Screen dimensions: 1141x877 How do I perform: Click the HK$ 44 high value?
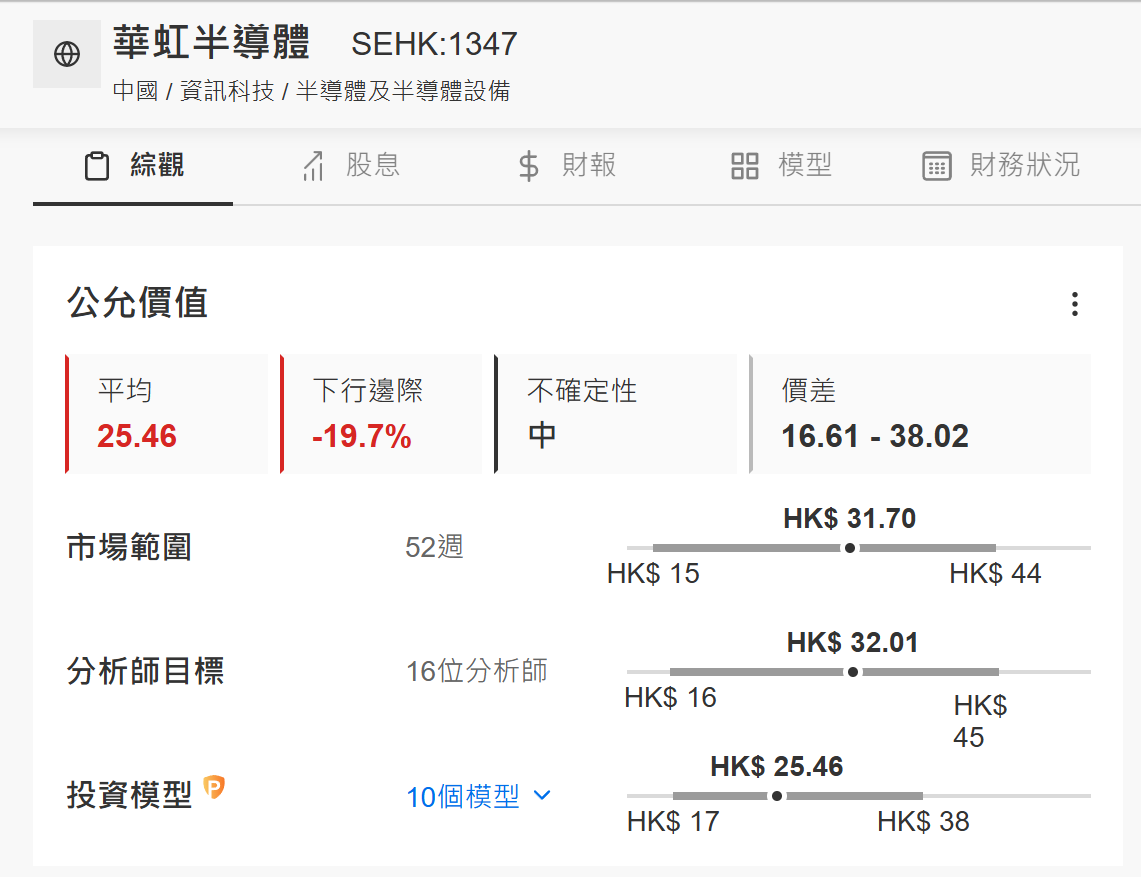click(995, 574)
